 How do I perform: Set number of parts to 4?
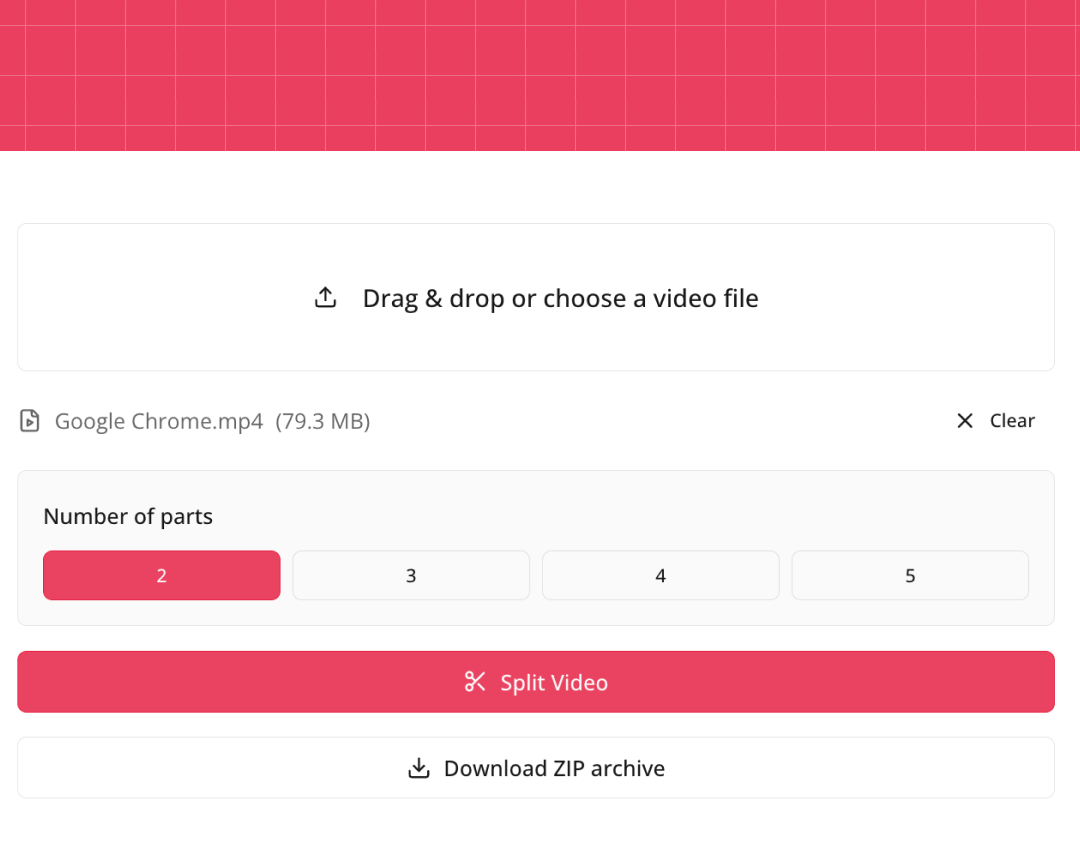point(660,575)
